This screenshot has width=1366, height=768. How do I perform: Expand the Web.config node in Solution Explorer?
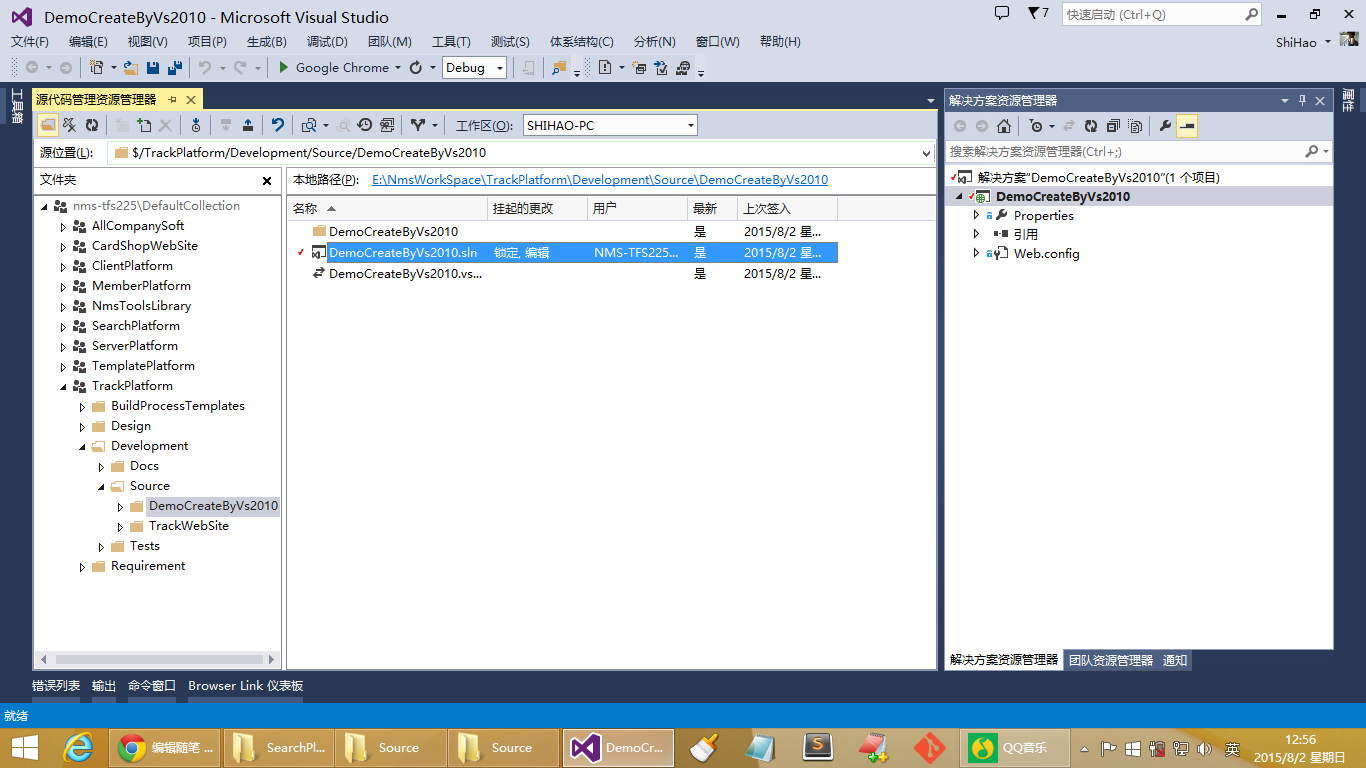[977, 253]
